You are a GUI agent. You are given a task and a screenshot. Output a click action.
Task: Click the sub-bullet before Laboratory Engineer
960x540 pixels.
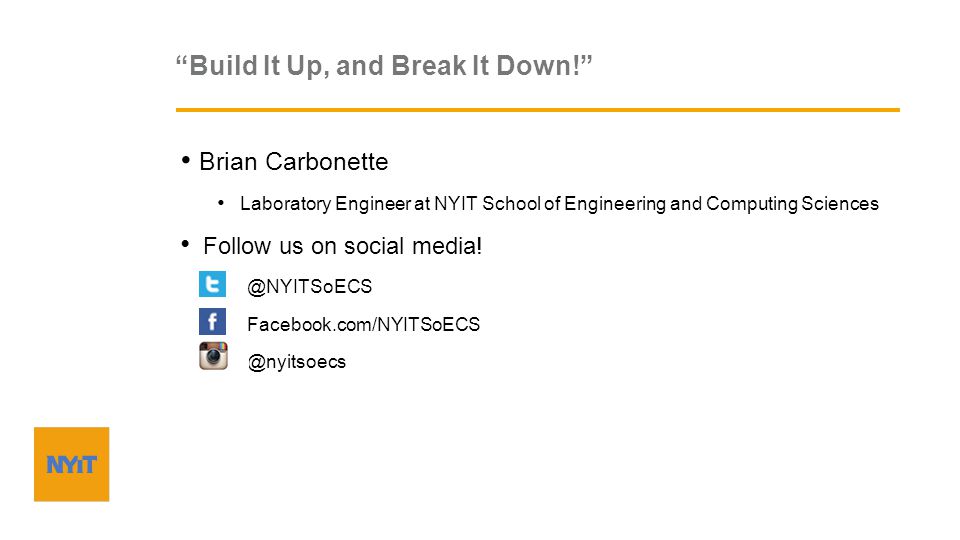point(221,202)
